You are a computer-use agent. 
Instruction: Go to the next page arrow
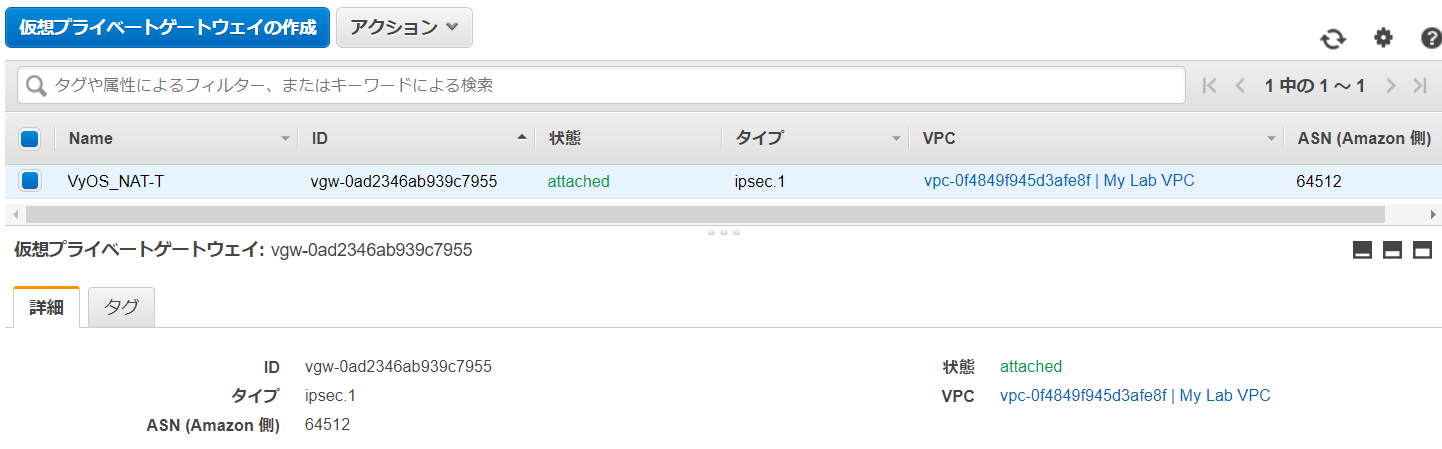point(1390,86)
